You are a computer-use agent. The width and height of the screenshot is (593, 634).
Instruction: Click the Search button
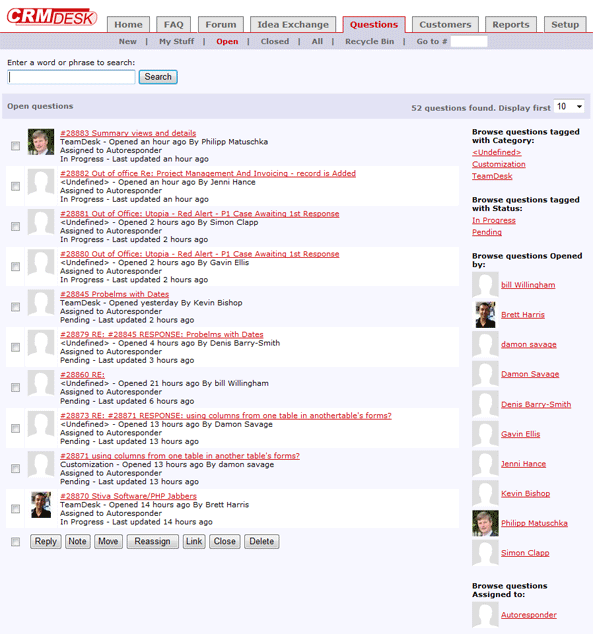pos(158,77)
